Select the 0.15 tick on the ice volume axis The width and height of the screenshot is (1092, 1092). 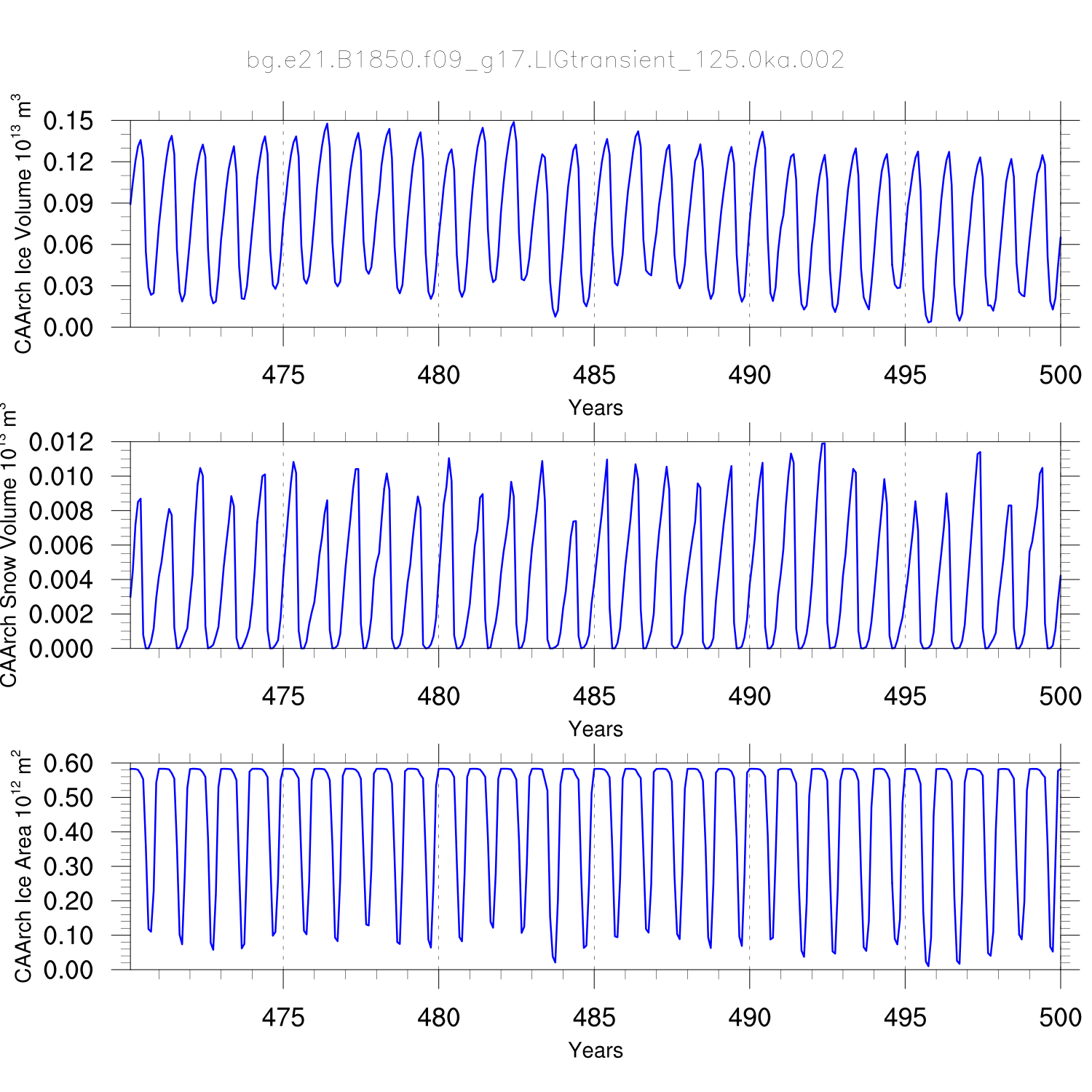pyautogui.click(x=68, y=121)
